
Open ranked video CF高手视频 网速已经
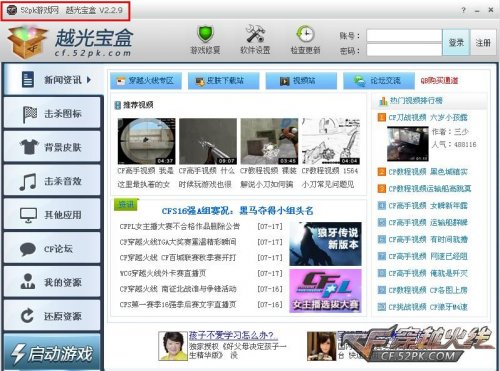click(428, 256)
